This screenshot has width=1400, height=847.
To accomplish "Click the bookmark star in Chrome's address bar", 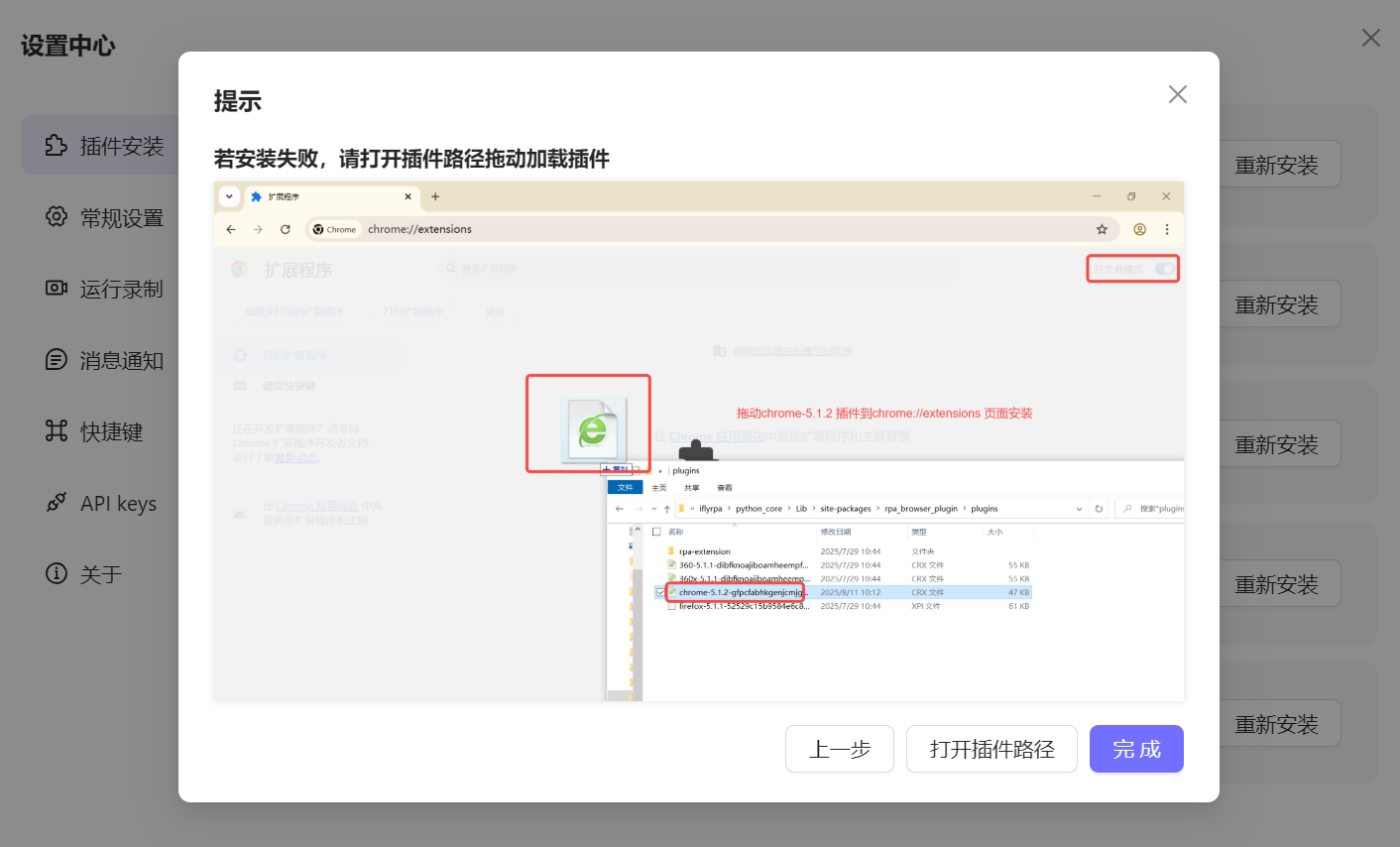I will (x=1102, y=229).
